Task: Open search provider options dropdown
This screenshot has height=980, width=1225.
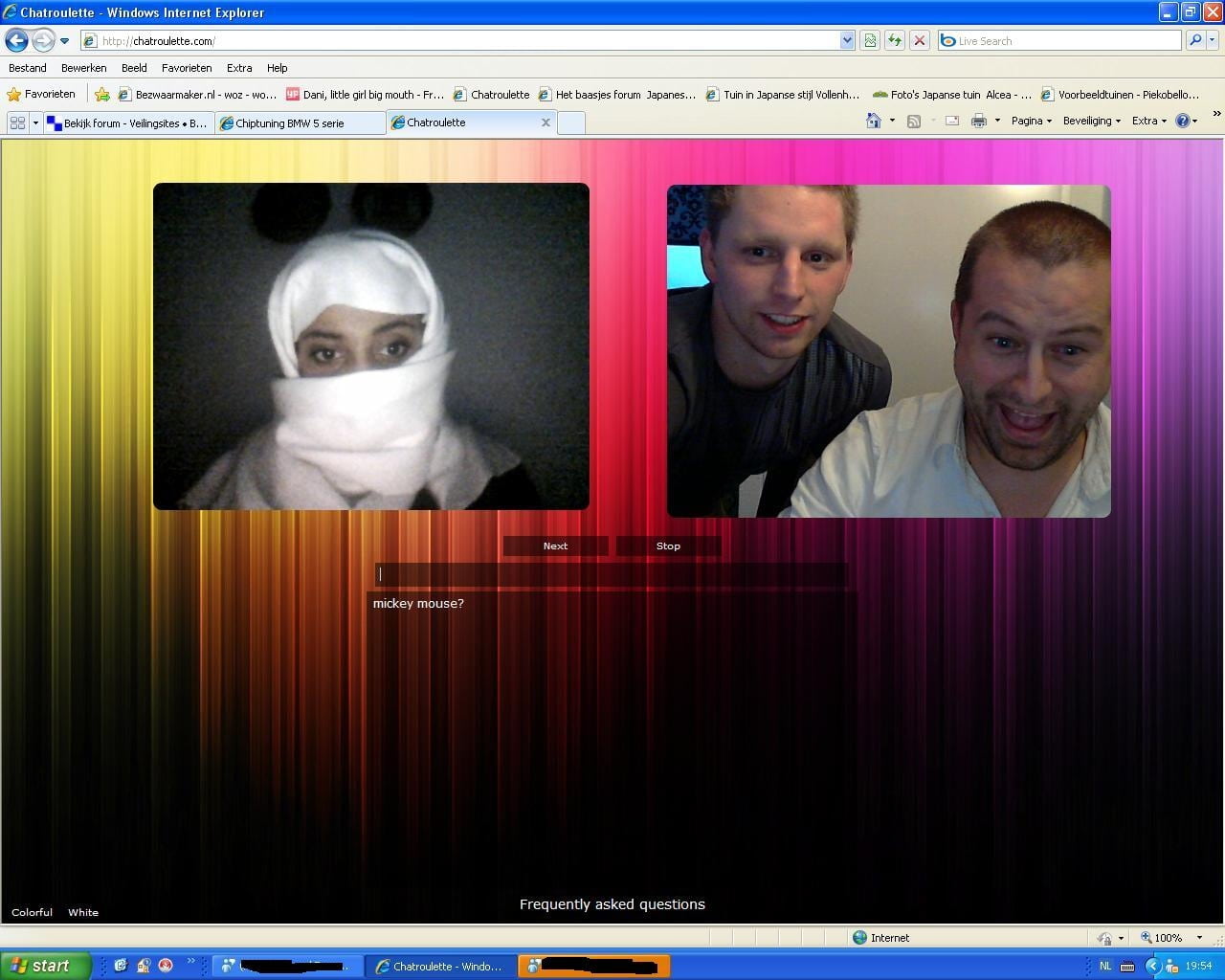Action: 1213,40
